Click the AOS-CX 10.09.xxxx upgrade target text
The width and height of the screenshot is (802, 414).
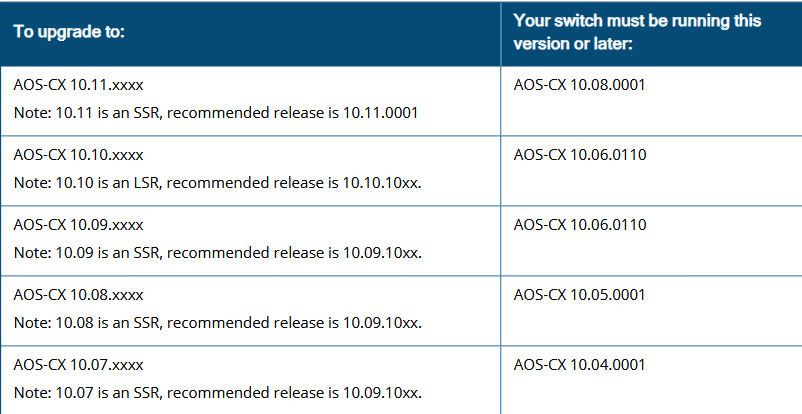[79, 225]
